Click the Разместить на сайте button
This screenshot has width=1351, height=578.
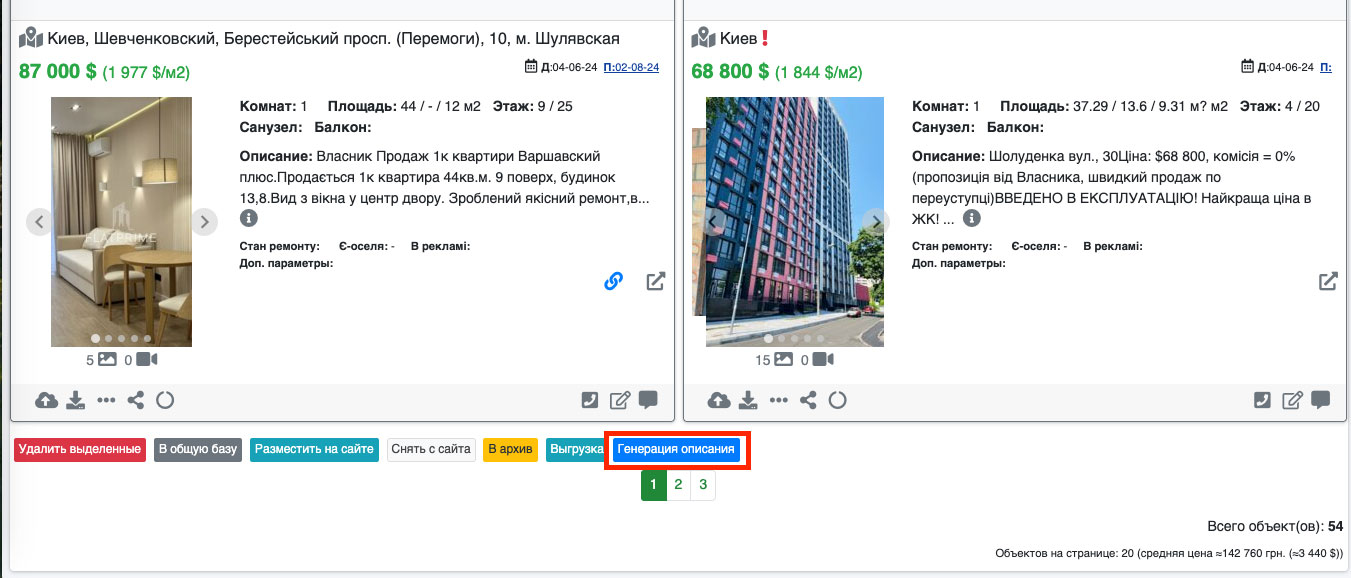pos(315,450)
